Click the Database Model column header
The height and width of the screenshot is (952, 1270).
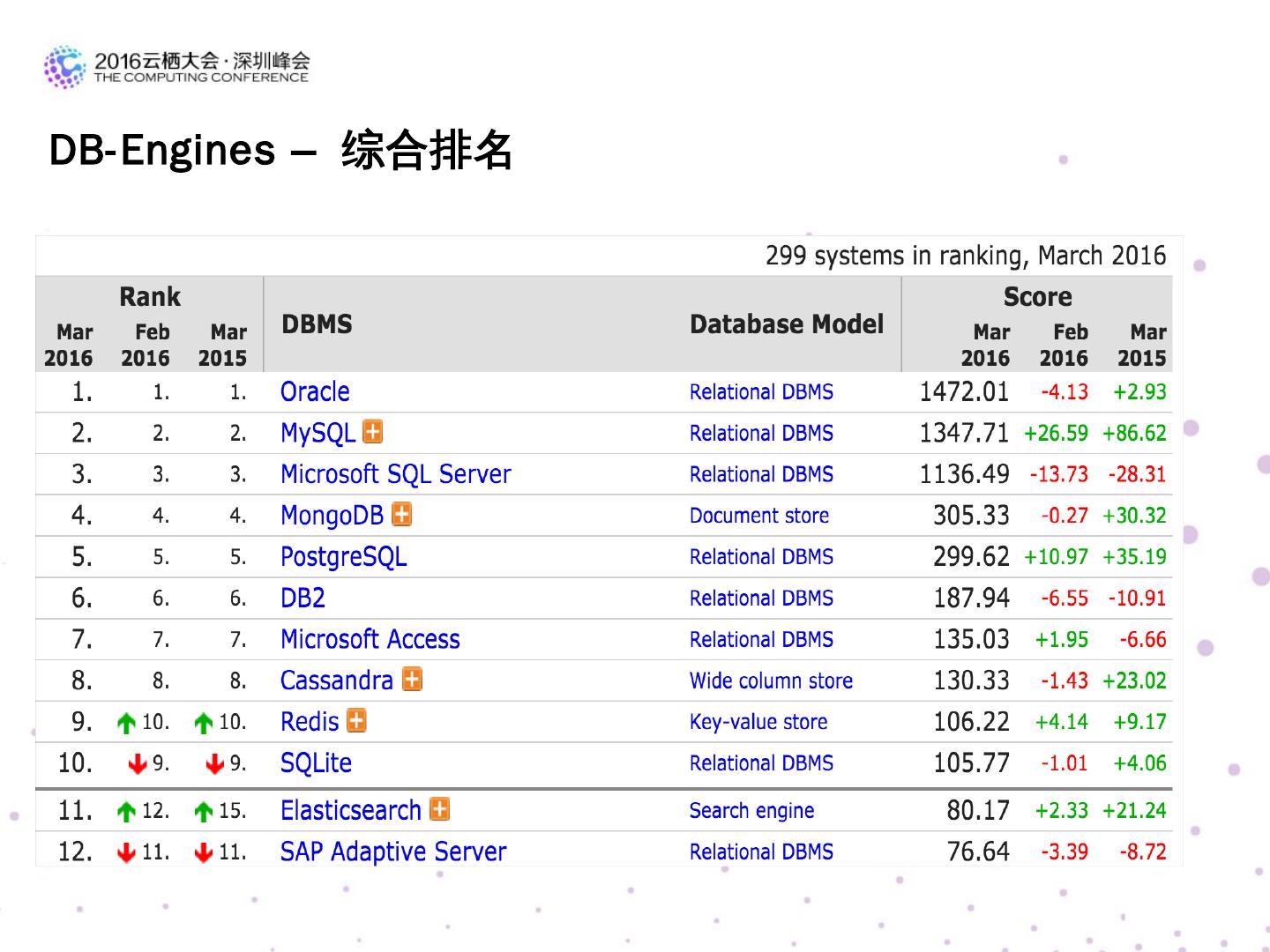(x=786, y=324)
